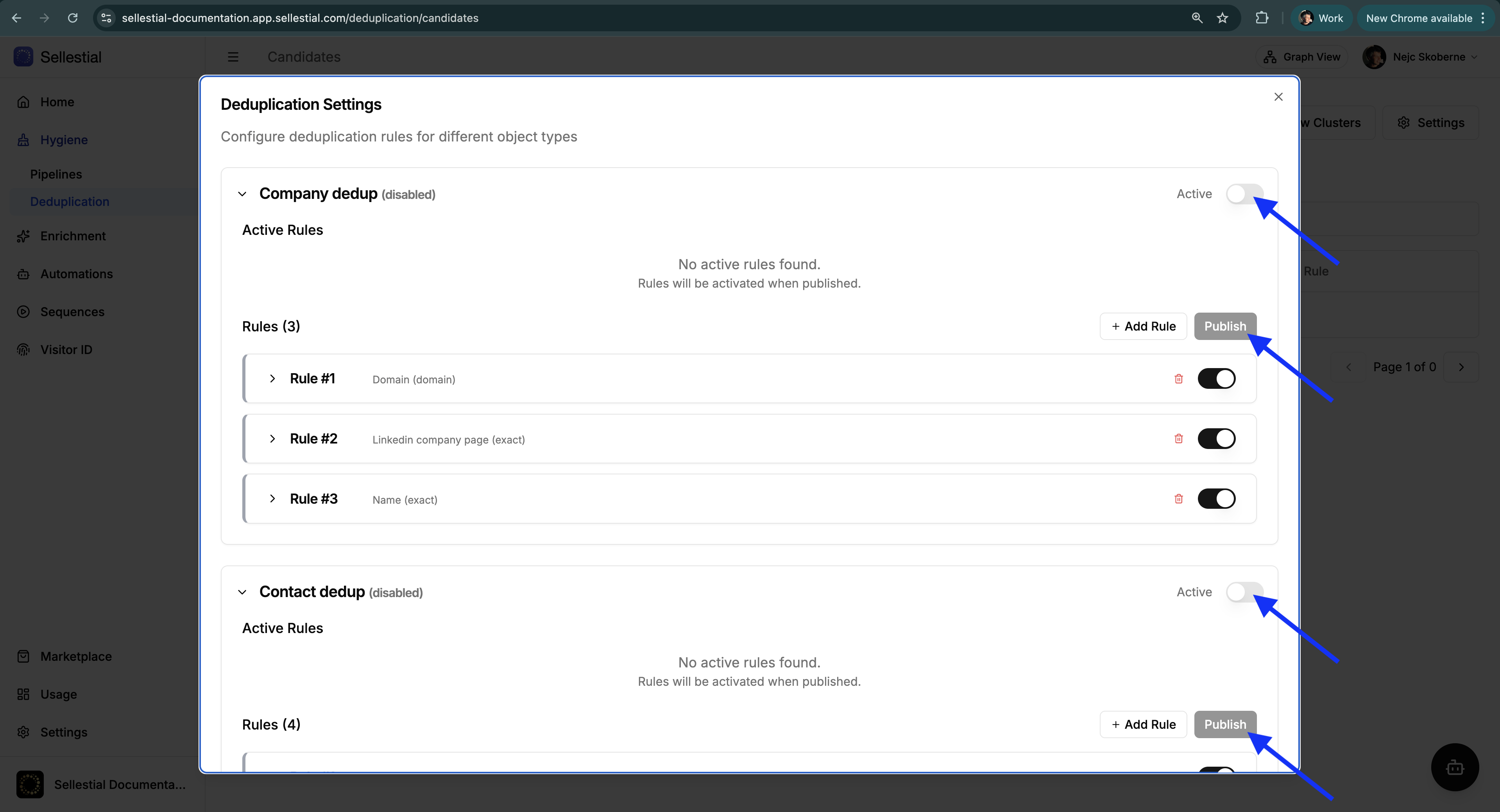Select Deduplication in the sidebar menu
Screen dimensions: 1500x812
pos(69,201)
